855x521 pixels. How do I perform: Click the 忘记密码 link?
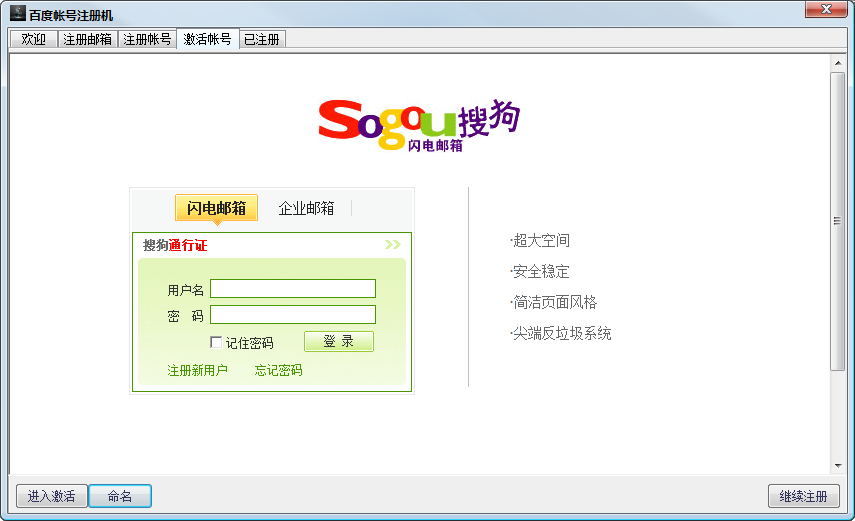click(278, 370)
